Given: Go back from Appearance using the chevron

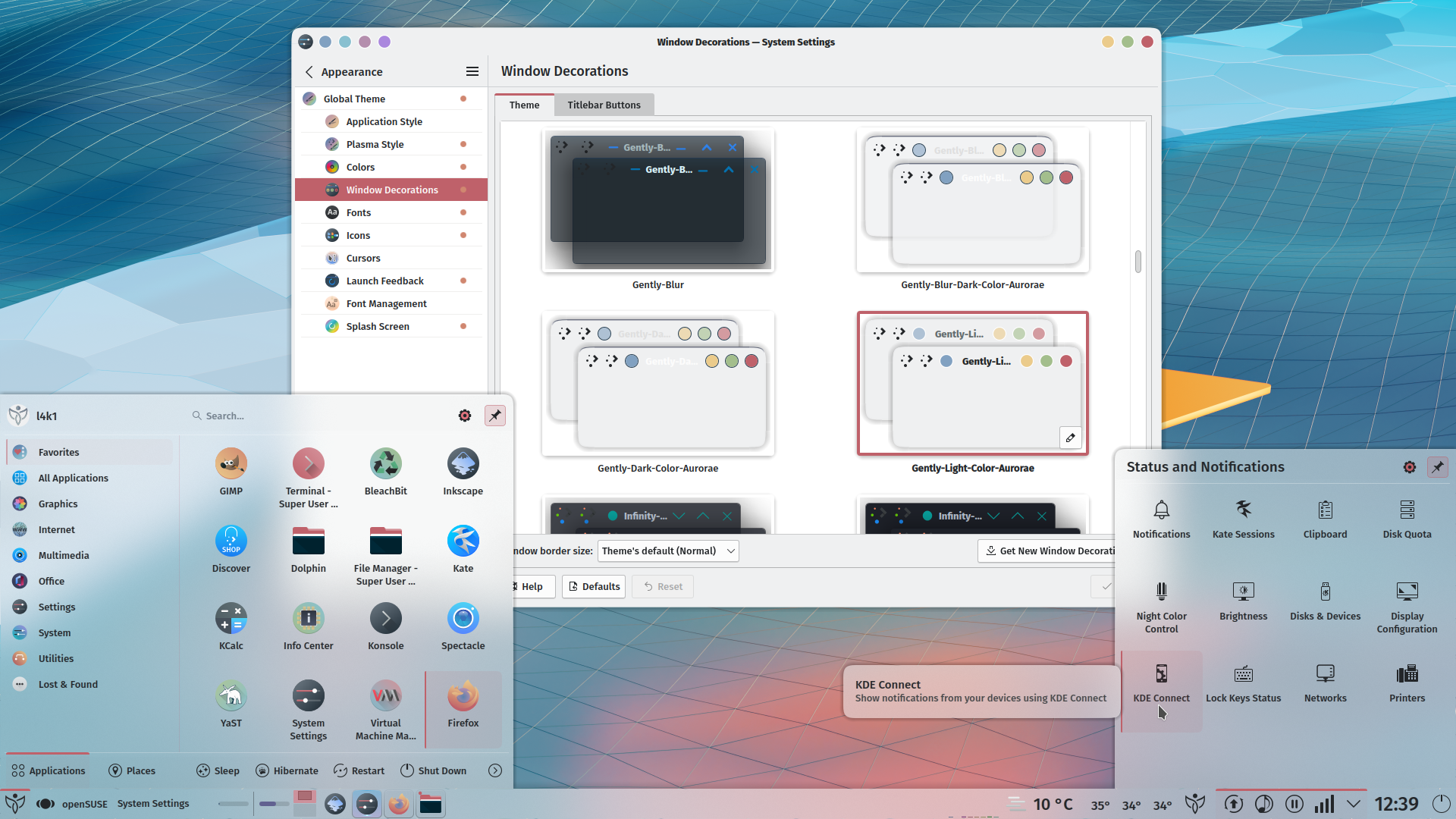Looking at the screenshot, I should coord(309,71).
